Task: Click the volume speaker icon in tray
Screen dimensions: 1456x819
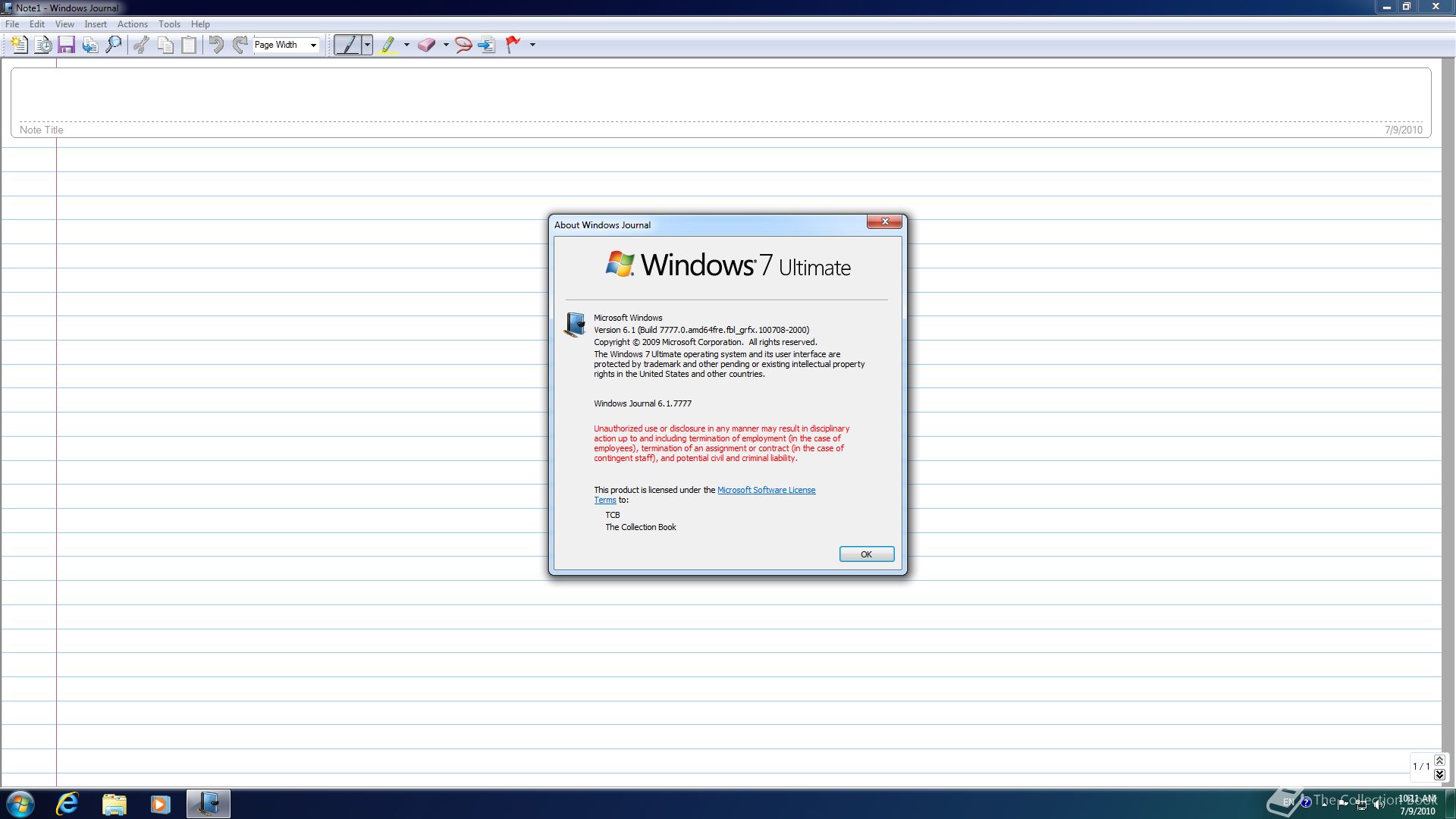Action: tap(1379, 805)
